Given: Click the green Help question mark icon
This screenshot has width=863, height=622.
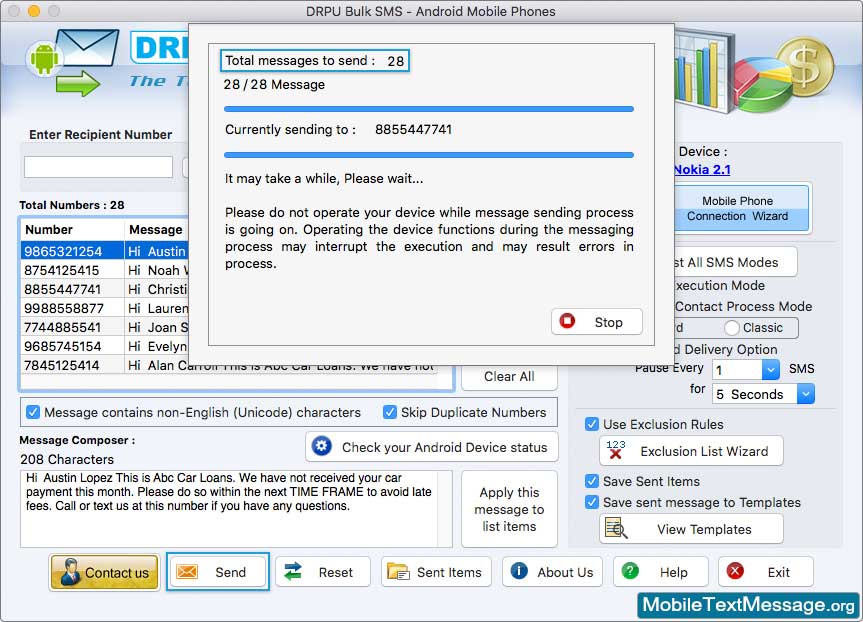Looking at the screenshot, I should point(630,571).
